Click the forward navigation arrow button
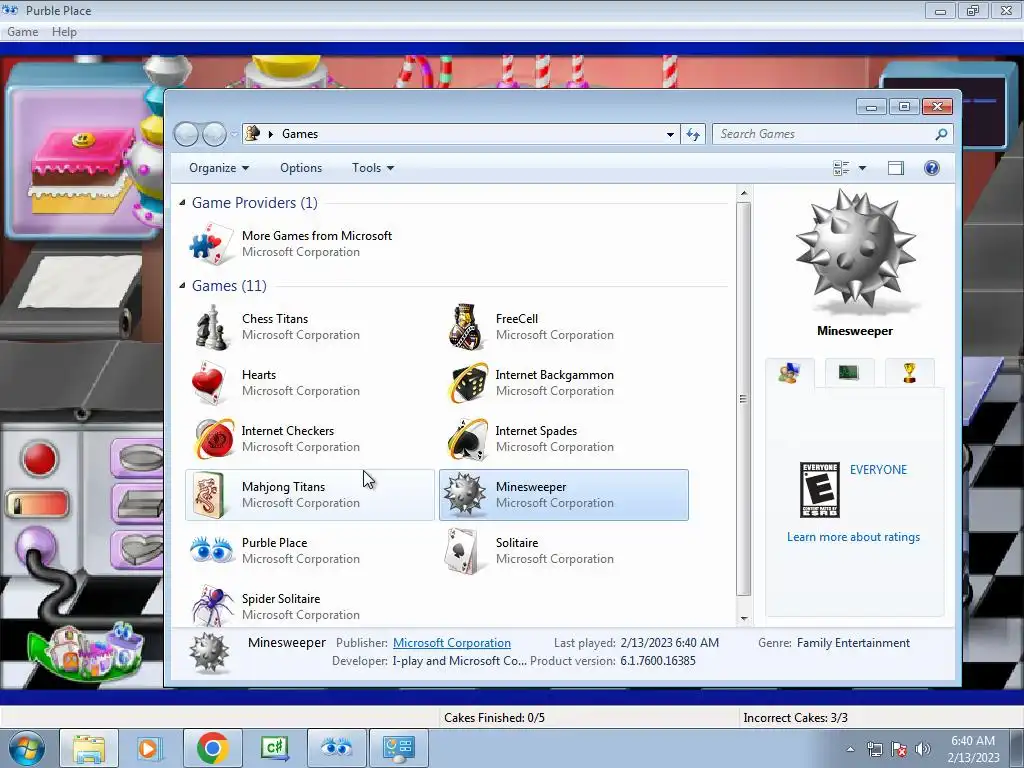Viewport: 1024px width, 768px height. pyautogui.click(x=214, y=134)
